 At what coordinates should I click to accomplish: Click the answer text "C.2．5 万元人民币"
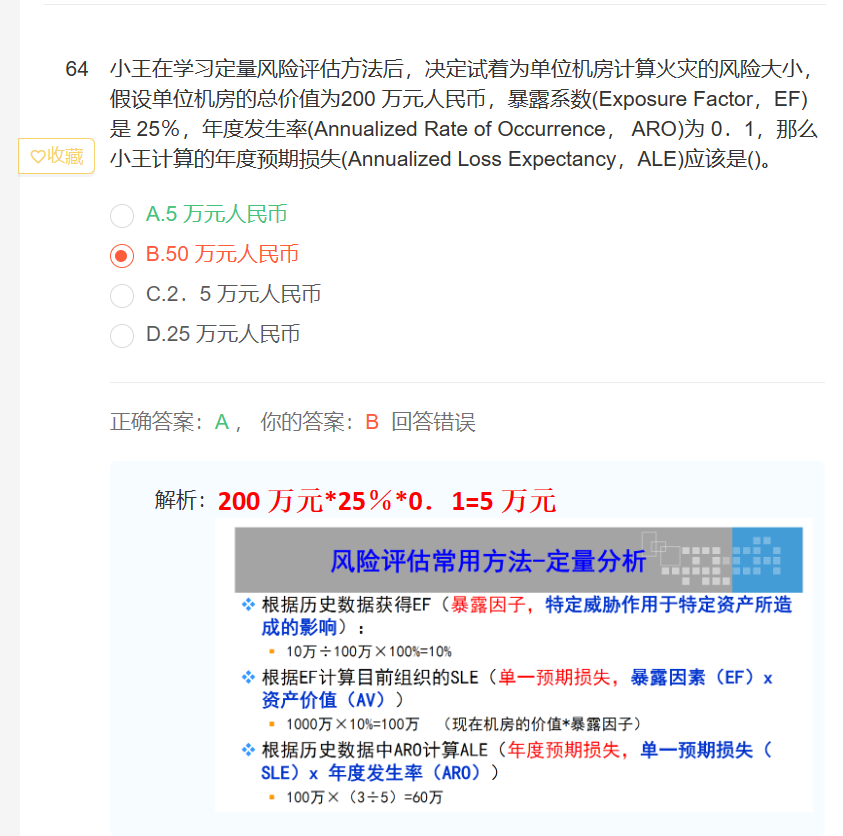tap(233, 294)
